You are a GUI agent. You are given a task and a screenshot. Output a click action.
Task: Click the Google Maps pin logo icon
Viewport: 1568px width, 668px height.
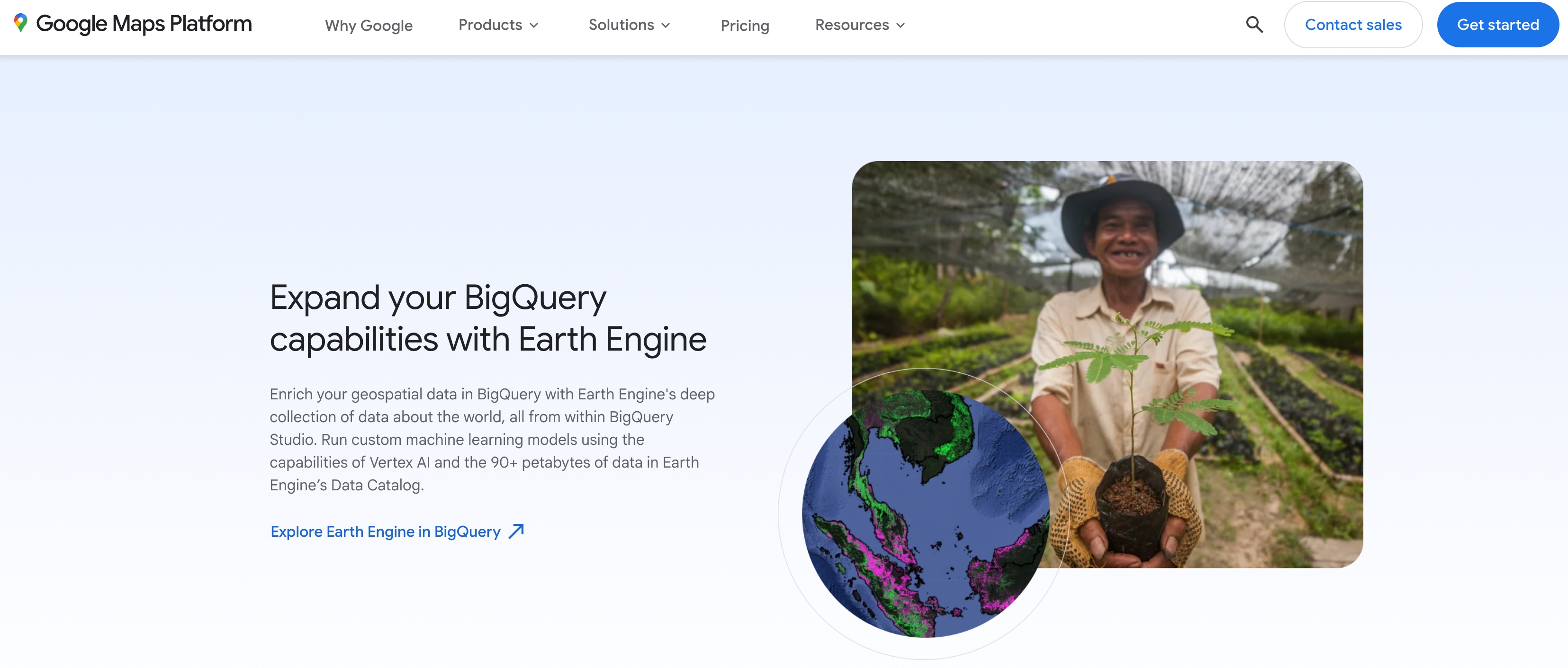click(21, 24)
